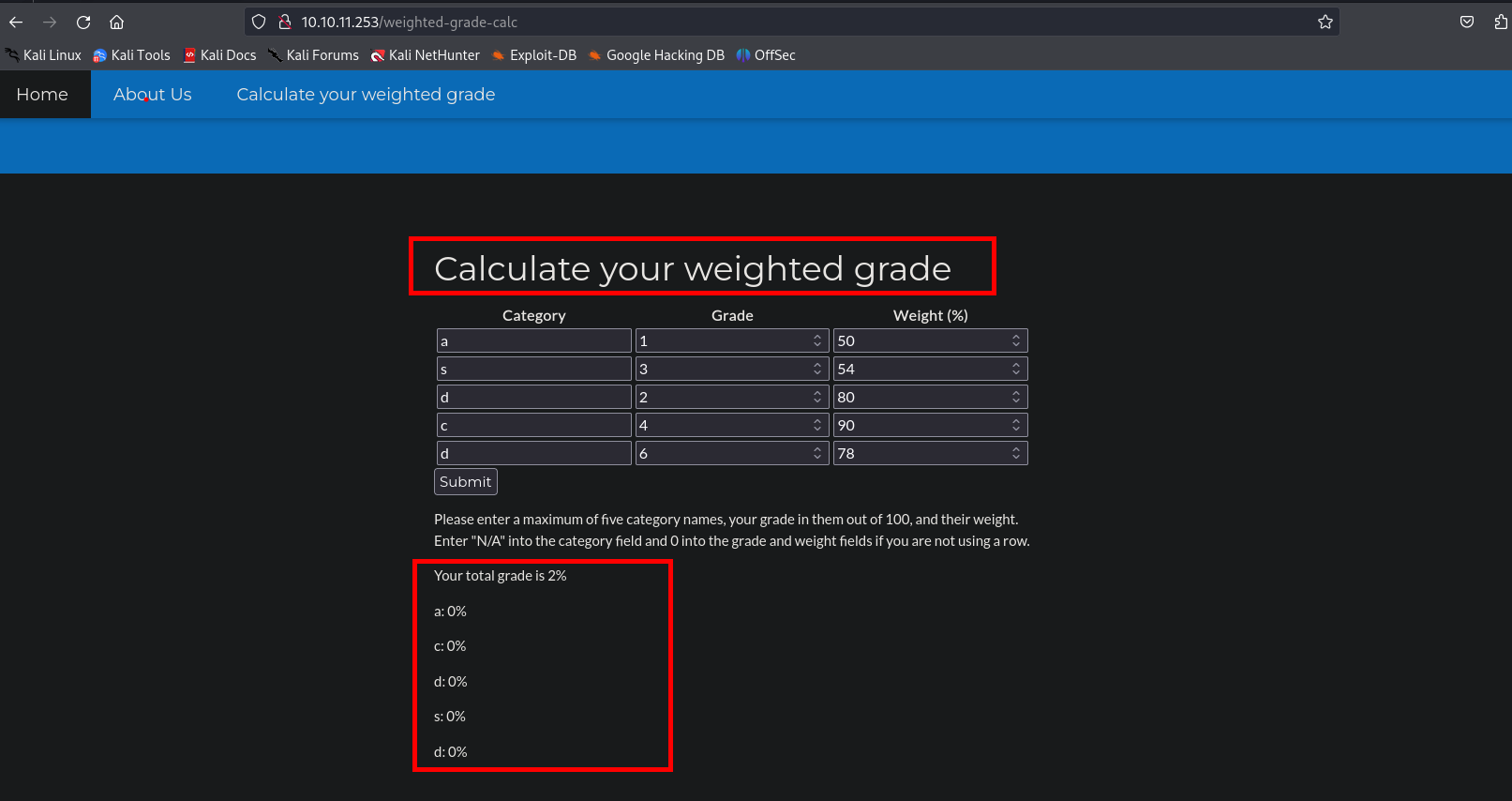The height and width of the screenshot is (801, 1512).
Task: Click the shield tracking protection icon
Action: click(259, 22)
